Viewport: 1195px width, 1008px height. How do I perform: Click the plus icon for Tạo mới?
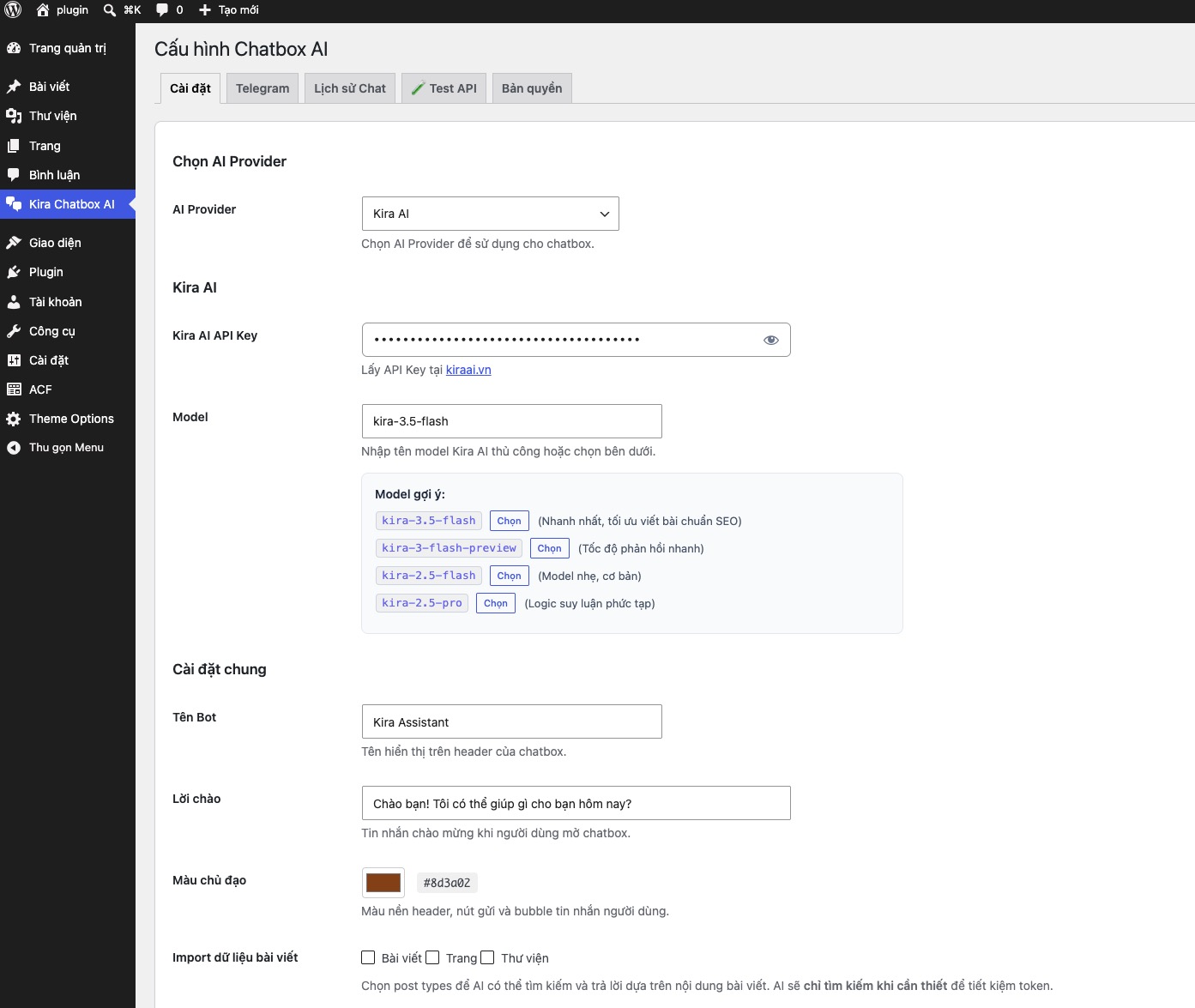coord(205,10)
